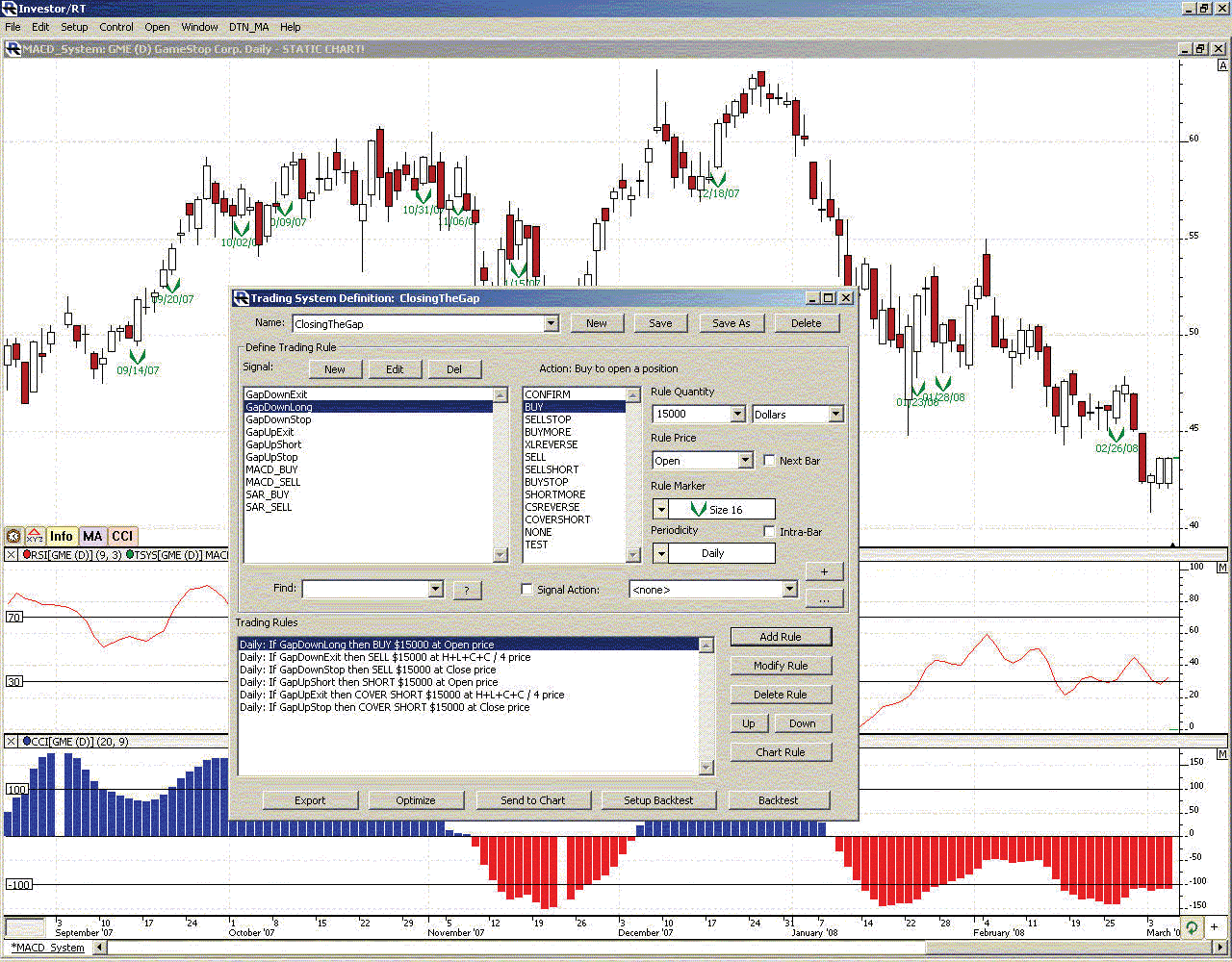
Task: Open the DTN_MA menu
Action: (248, 27)
